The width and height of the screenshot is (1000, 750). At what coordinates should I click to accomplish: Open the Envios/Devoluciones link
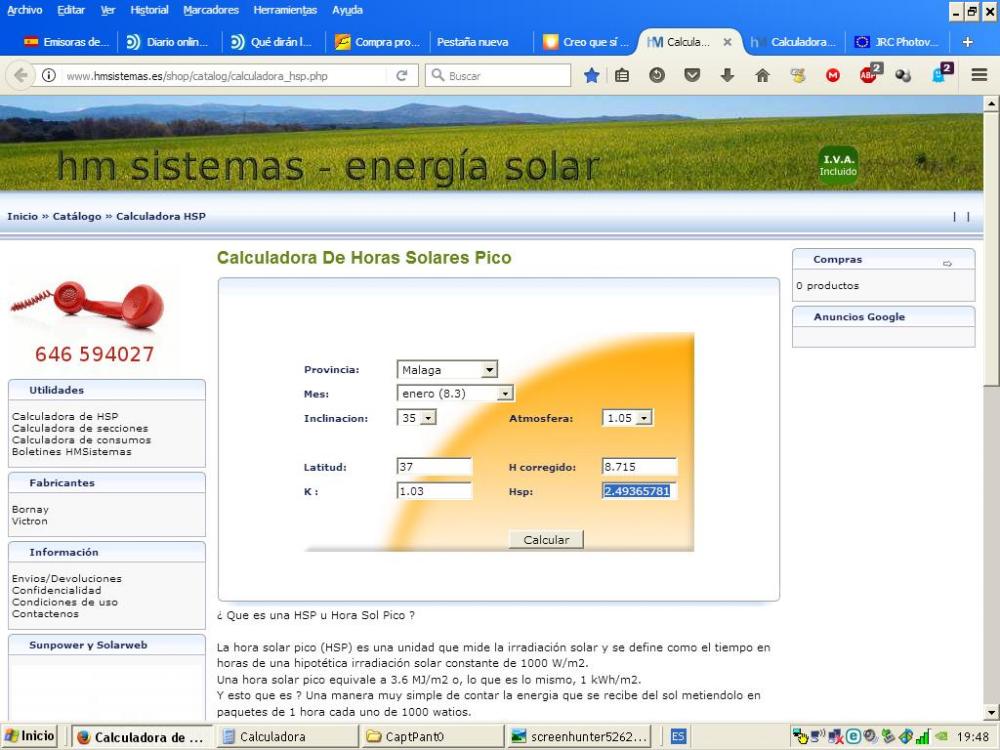point(66,578)
